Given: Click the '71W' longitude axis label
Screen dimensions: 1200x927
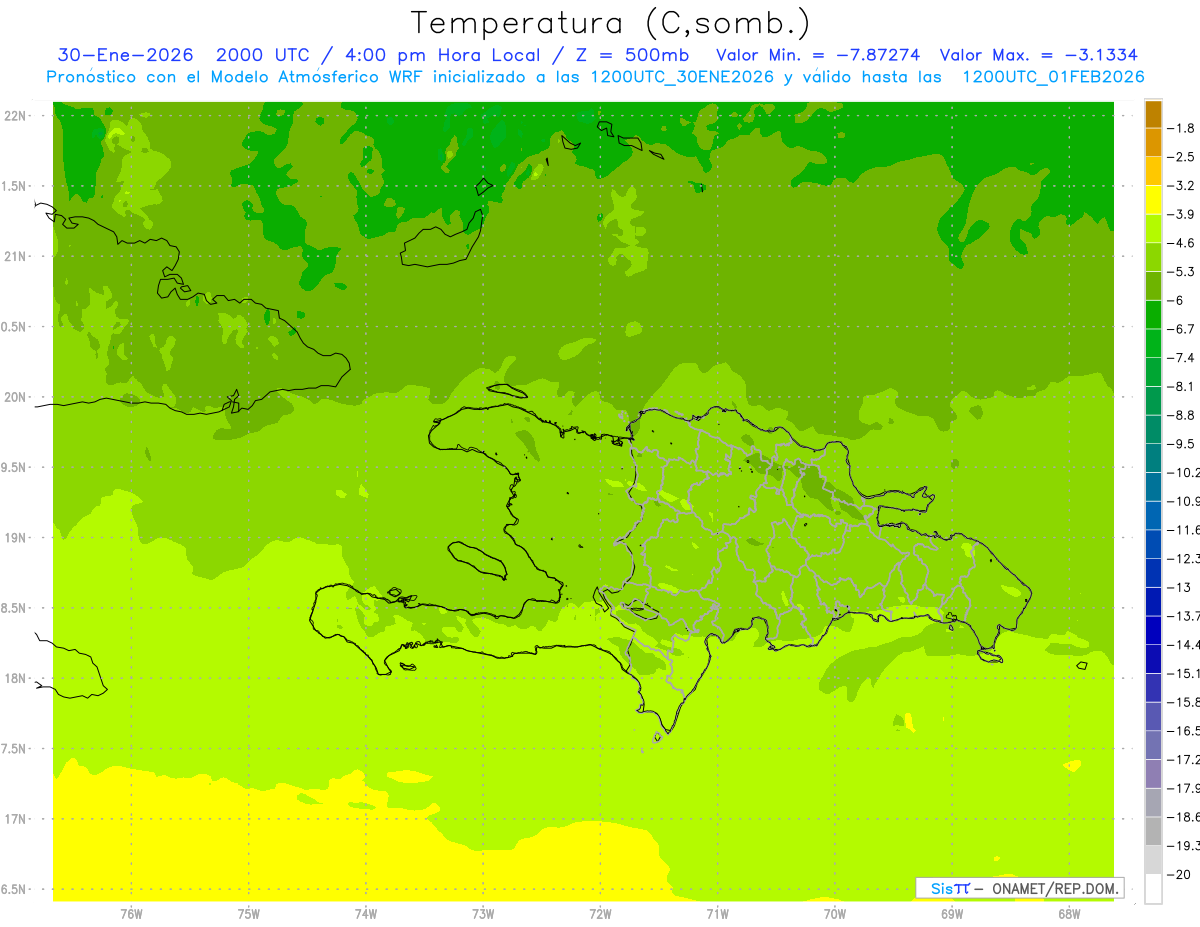Looking at the screenshot, I should click(717, 913).
